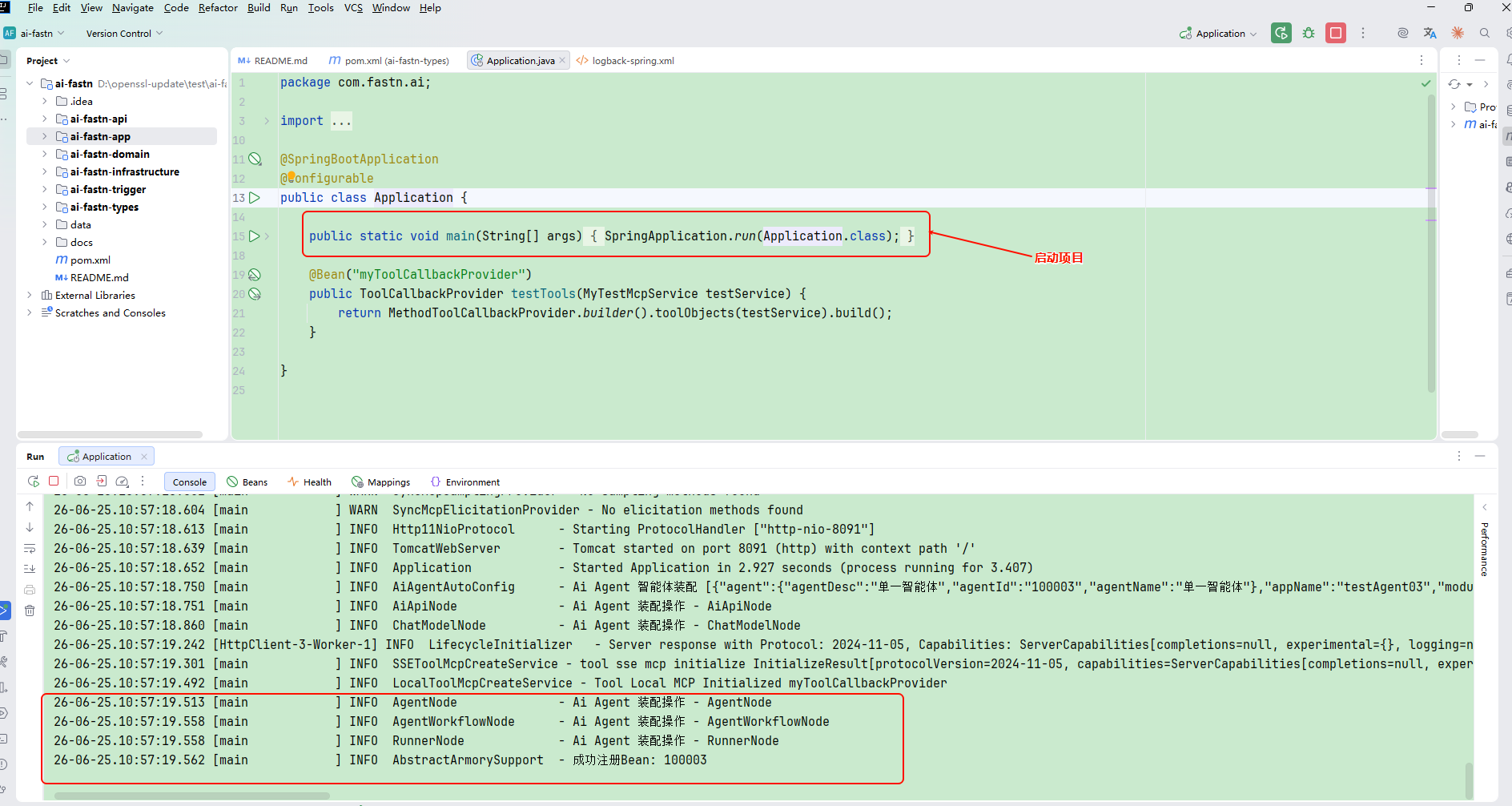This screenshot has width=1512, height=806.
Task: Click run gutter icon on main method line 15
Action: (x=255, y=236)
